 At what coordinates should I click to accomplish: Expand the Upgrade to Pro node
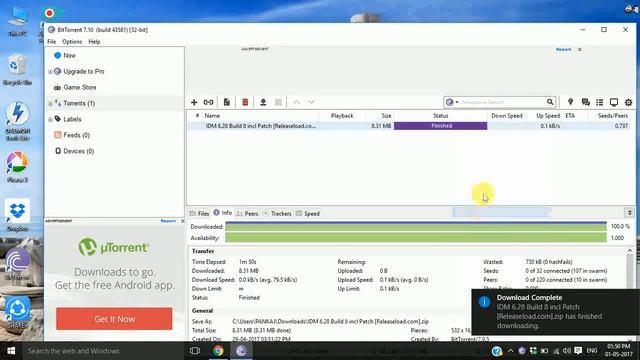50,72
